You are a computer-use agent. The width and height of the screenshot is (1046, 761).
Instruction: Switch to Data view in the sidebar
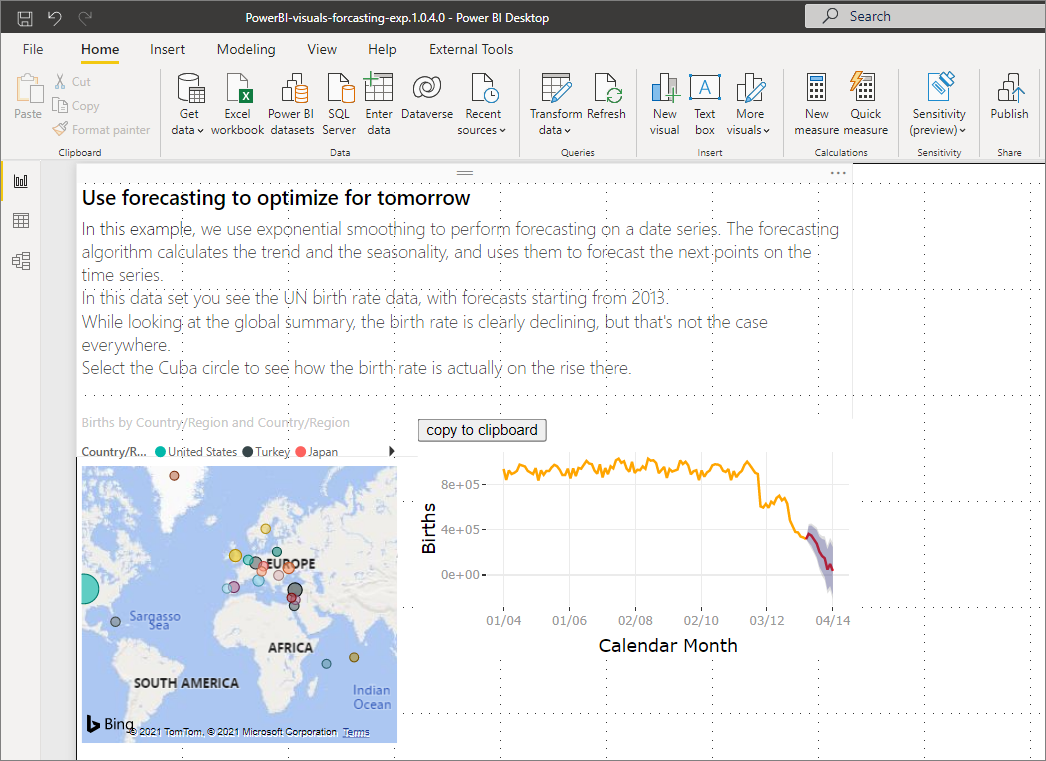point(21,221)
